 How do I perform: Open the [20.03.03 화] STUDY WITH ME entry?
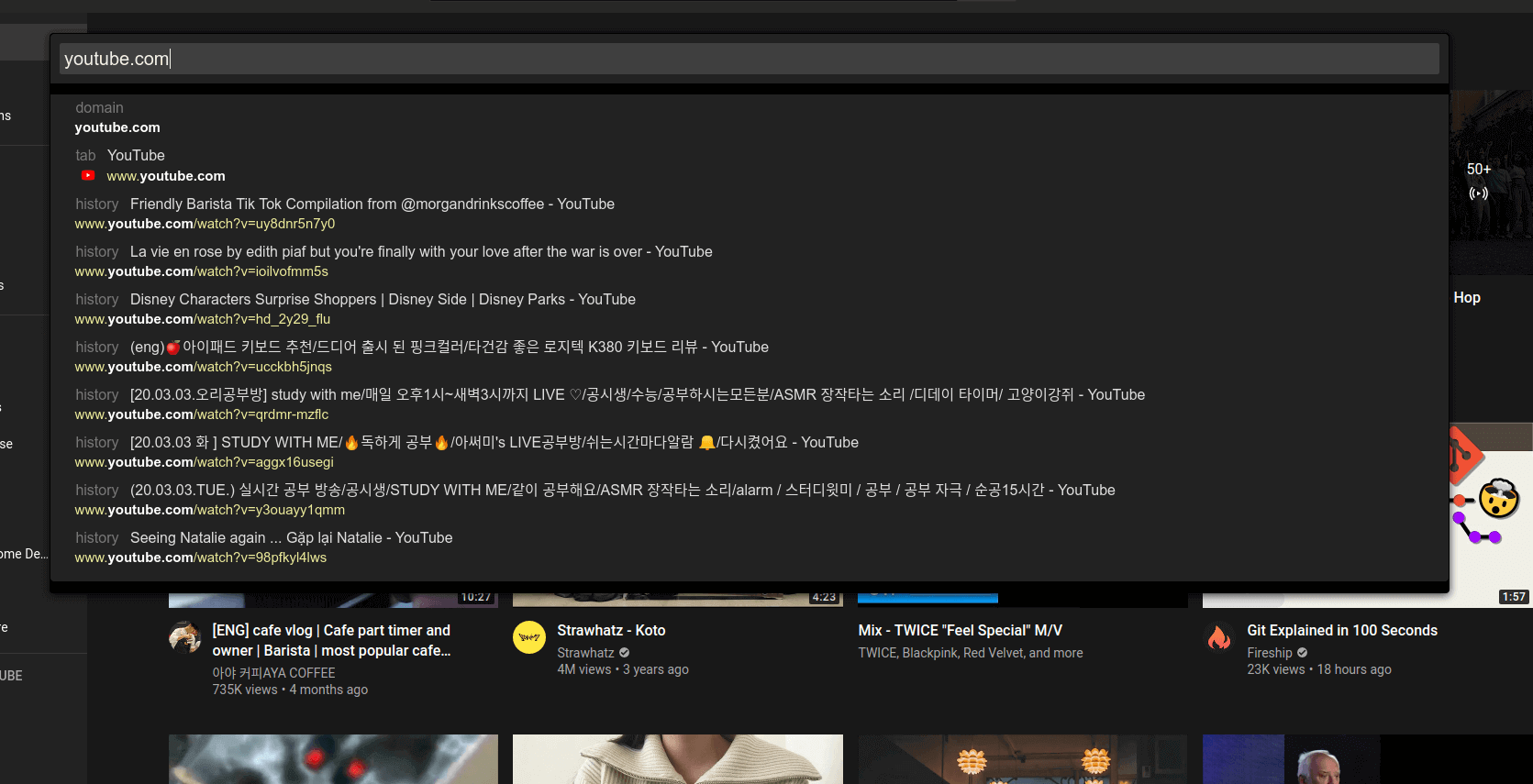tap(494, 442)
